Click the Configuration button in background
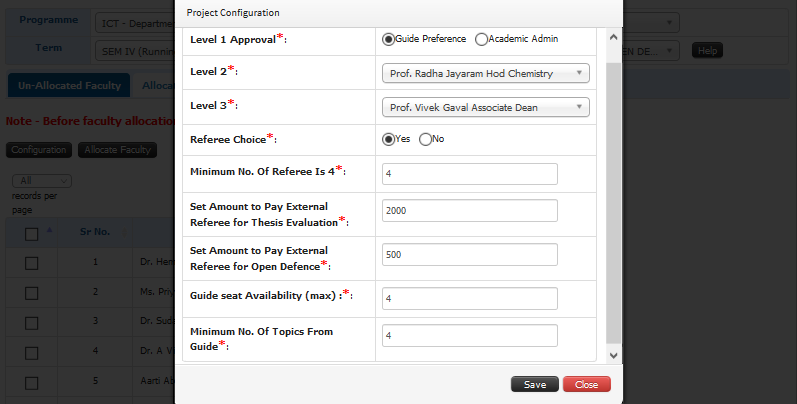This screenshot has height=404, width=797. (x=39, y=150)
